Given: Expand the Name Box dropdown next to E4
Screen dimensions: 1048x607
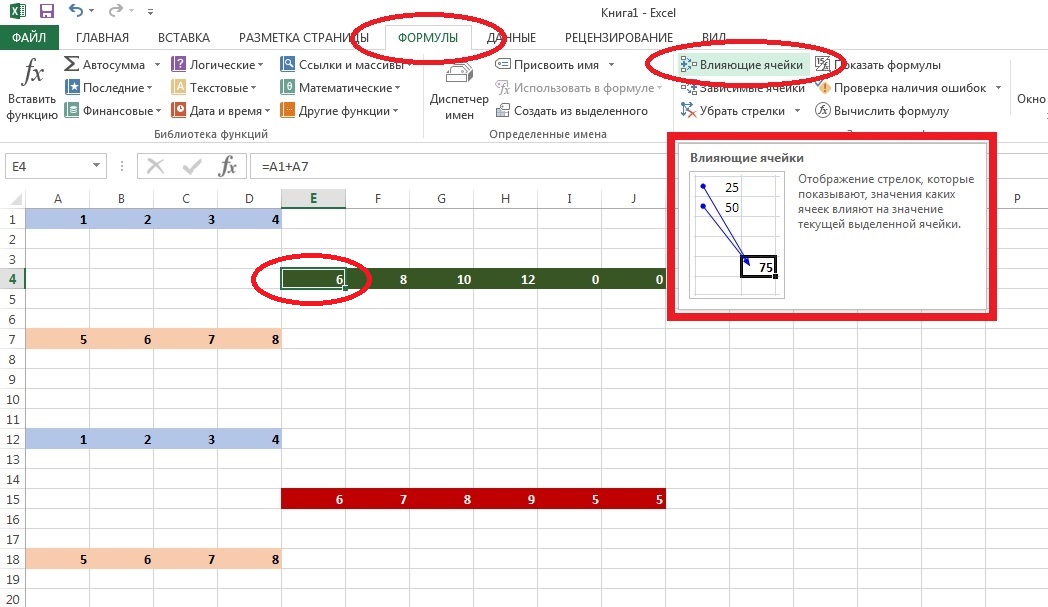Looking at the screenshot, I should click(x=96, y=166).
